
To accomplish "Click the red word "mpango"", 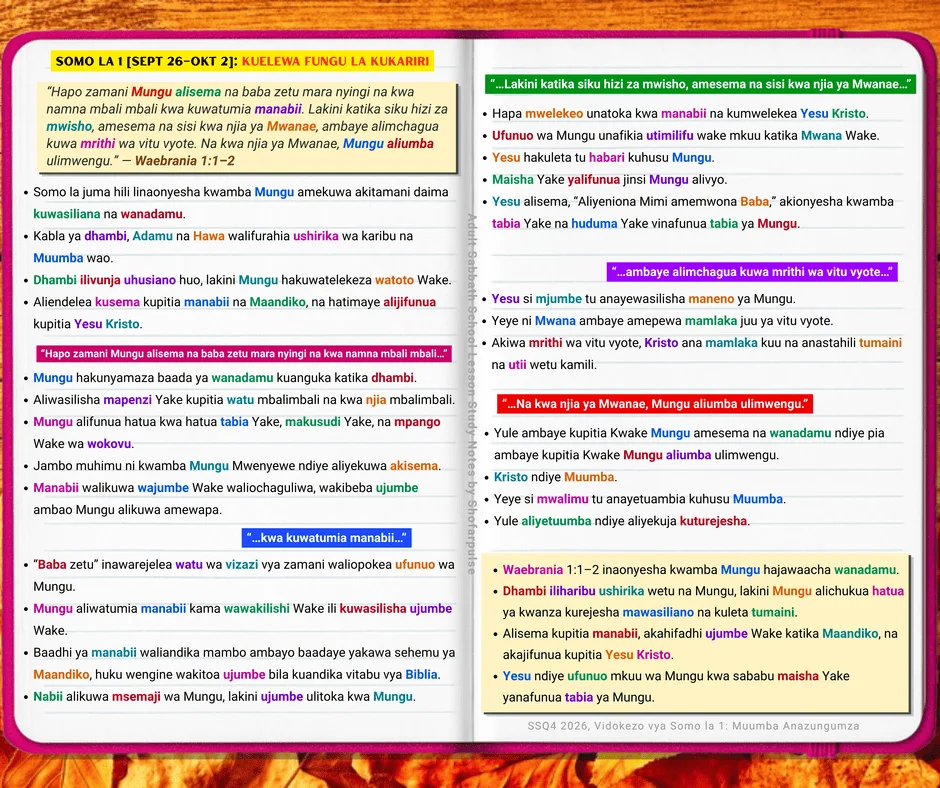I will [417, 422].
